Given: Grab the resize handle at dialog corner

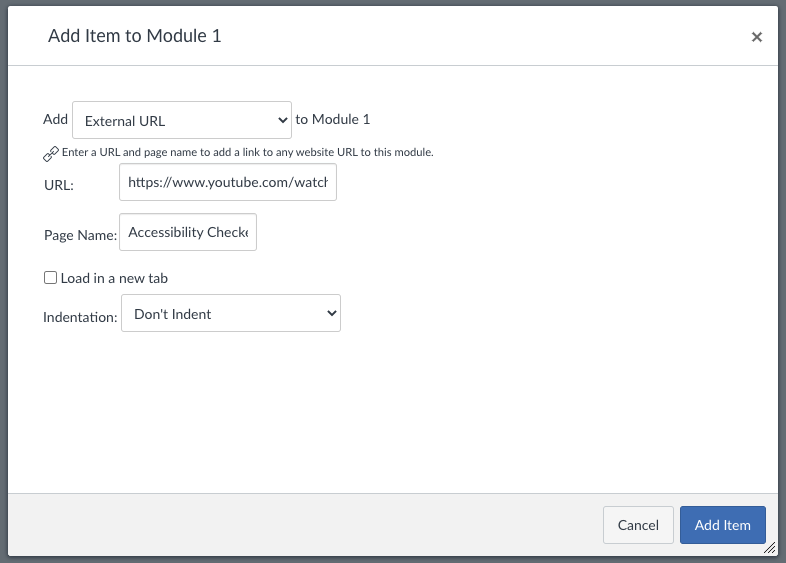Looking at the screenshot, I should pyautogui.click(x=769, y=548).
